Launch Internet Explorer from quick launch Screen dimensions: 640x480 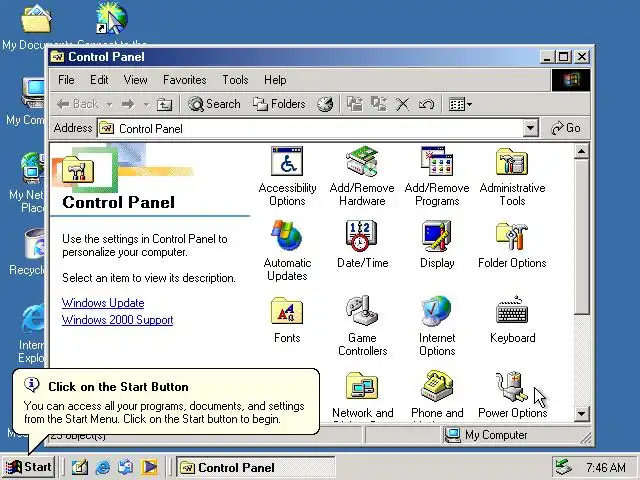tap(103, 467)
